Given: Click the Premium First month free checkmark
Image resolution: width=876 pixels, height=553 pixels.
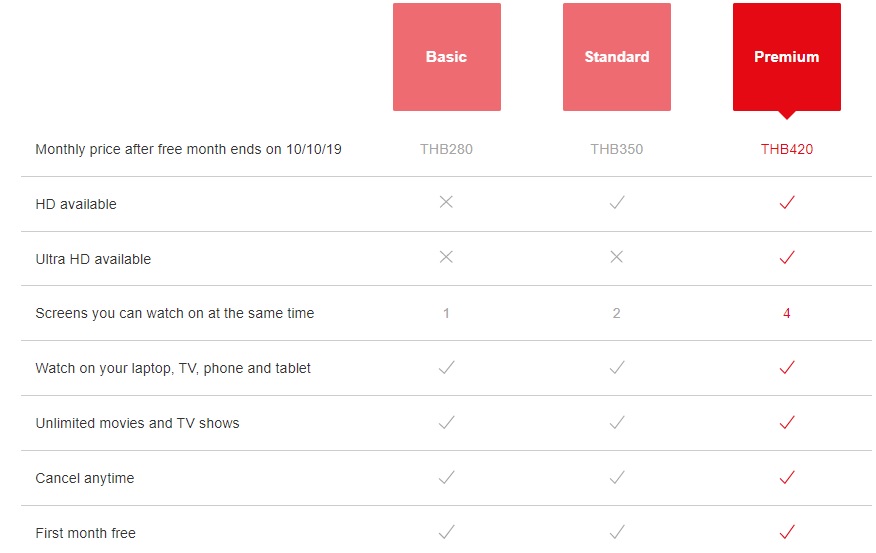Looking at the screenshot, I should [787, 532].
